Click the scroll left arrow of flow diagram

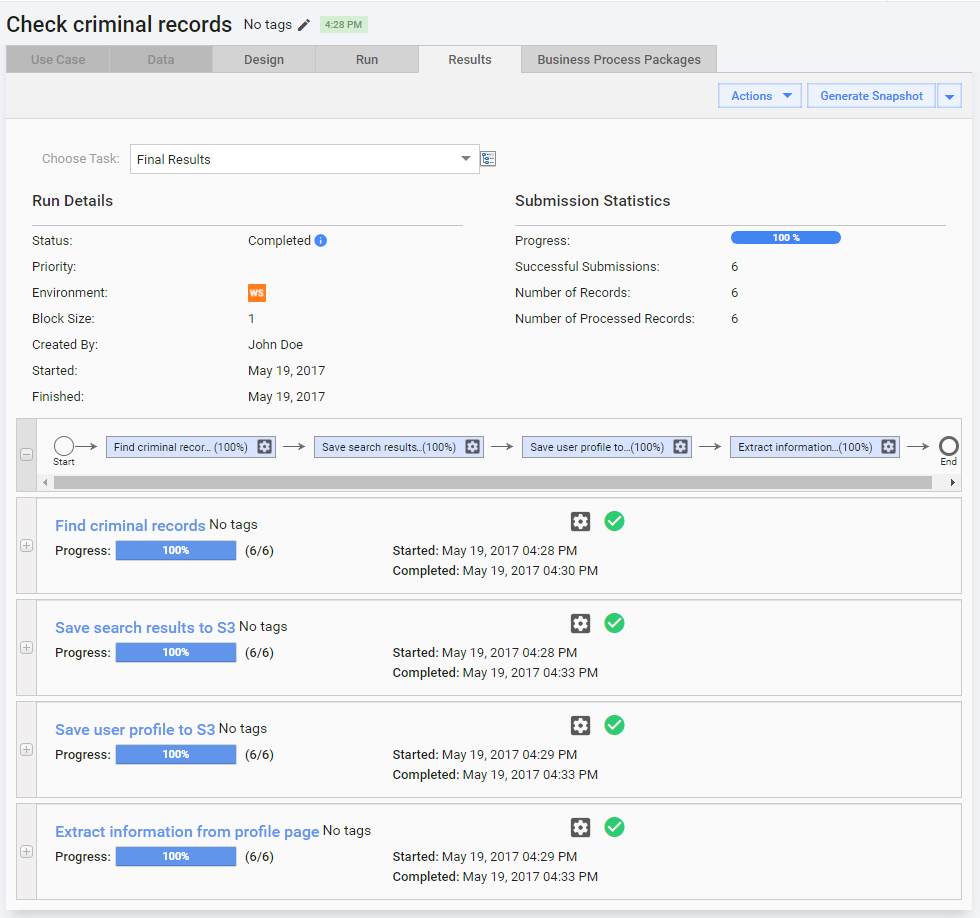coord(45,482)
